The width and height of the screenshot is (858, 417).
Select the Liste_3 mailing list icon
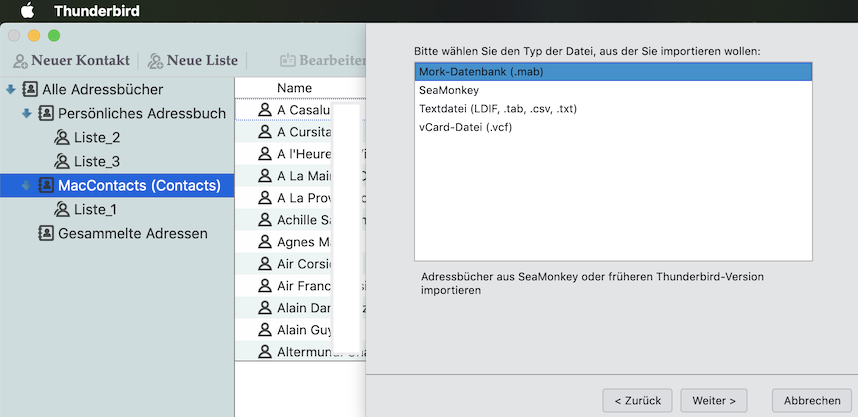(62, 162)
